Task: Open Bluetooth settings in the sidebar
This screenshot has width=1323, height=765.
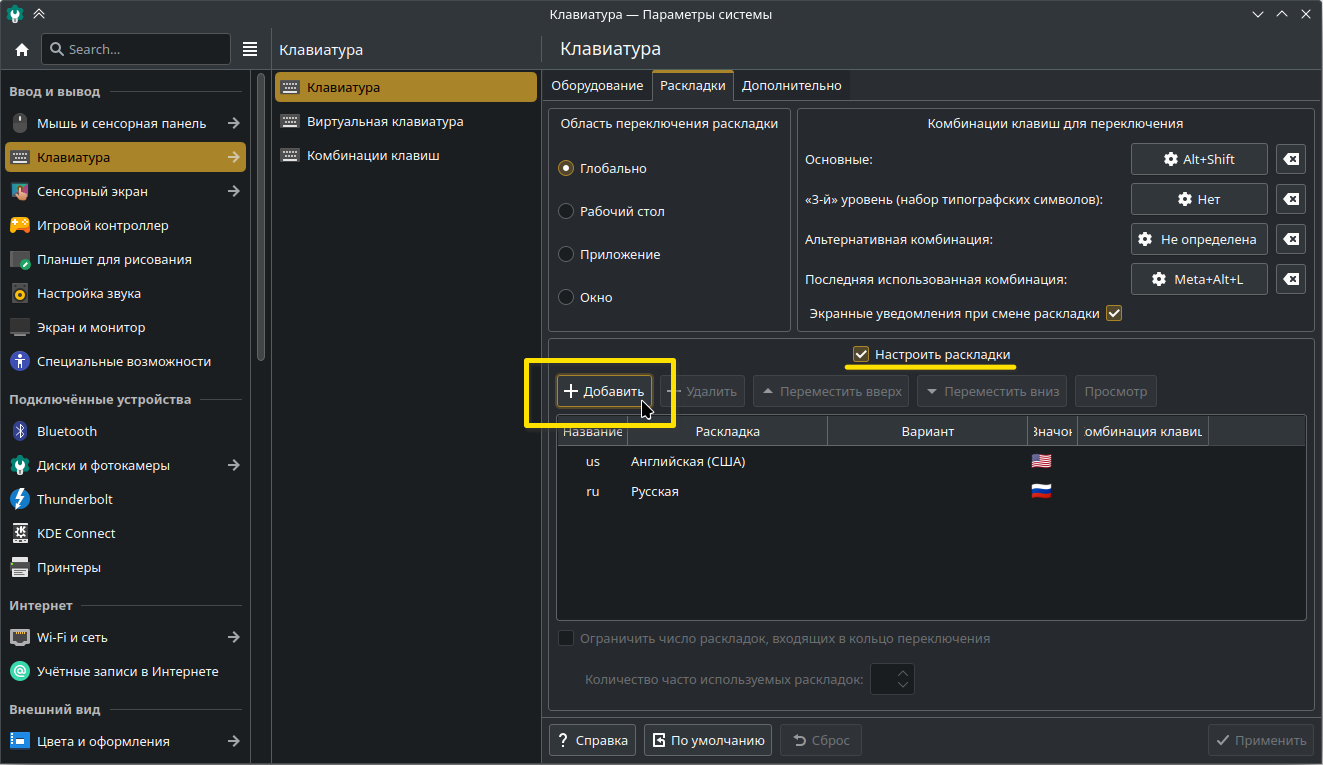Action: pos(67,431)
